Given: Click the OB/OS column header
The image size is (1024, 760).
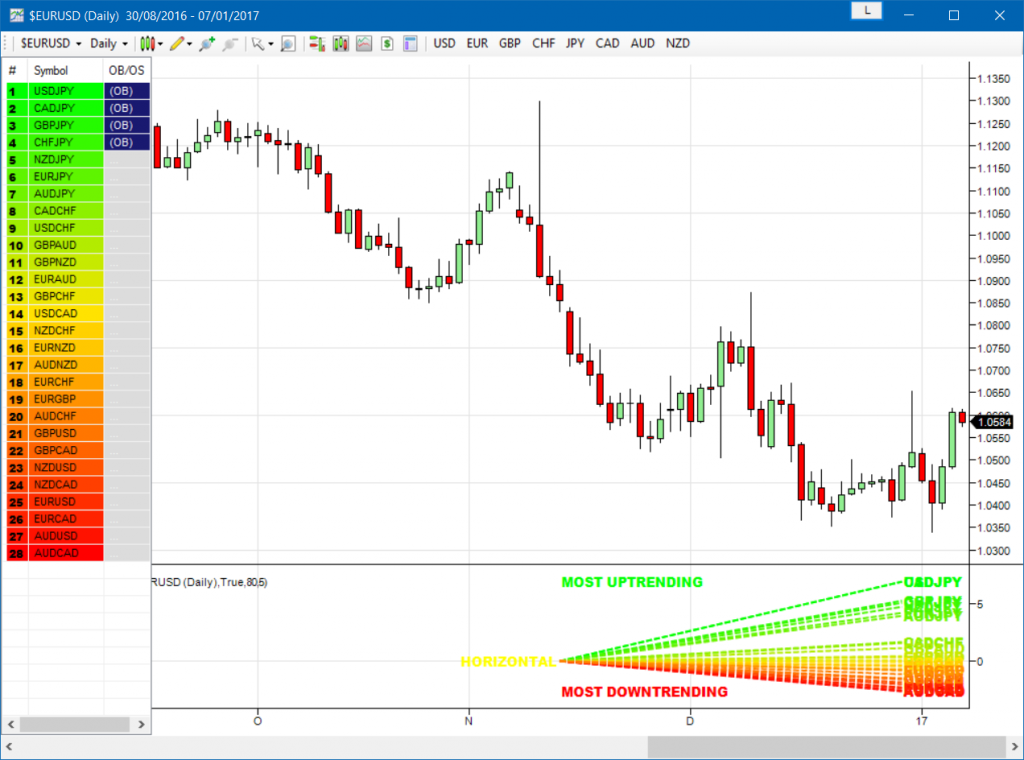Looking at the screenshot, I should point(126,71).
